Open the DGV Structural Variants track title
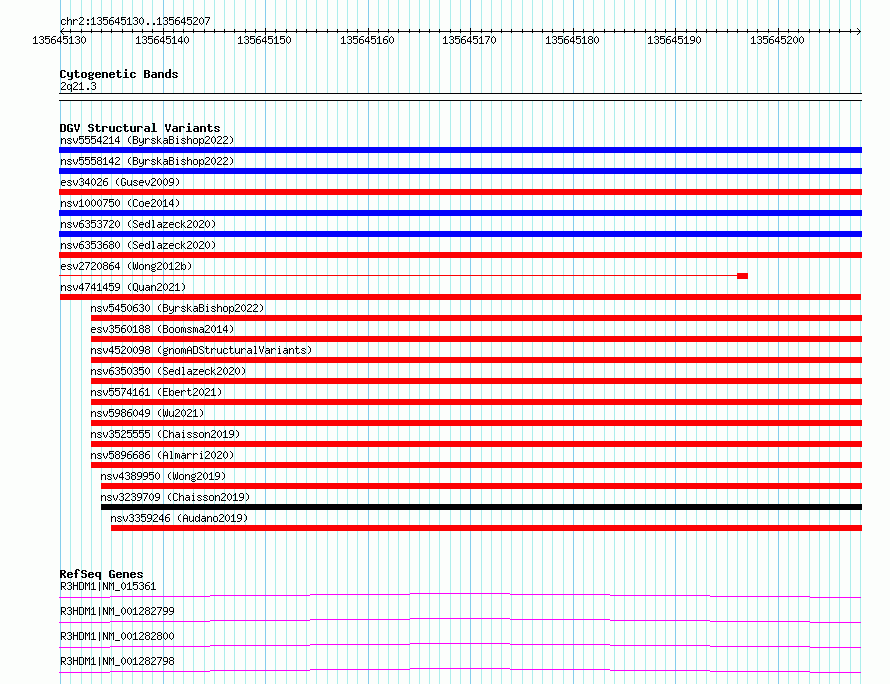The width and height of the screenshot is (890, 684). tap(140, 128)
